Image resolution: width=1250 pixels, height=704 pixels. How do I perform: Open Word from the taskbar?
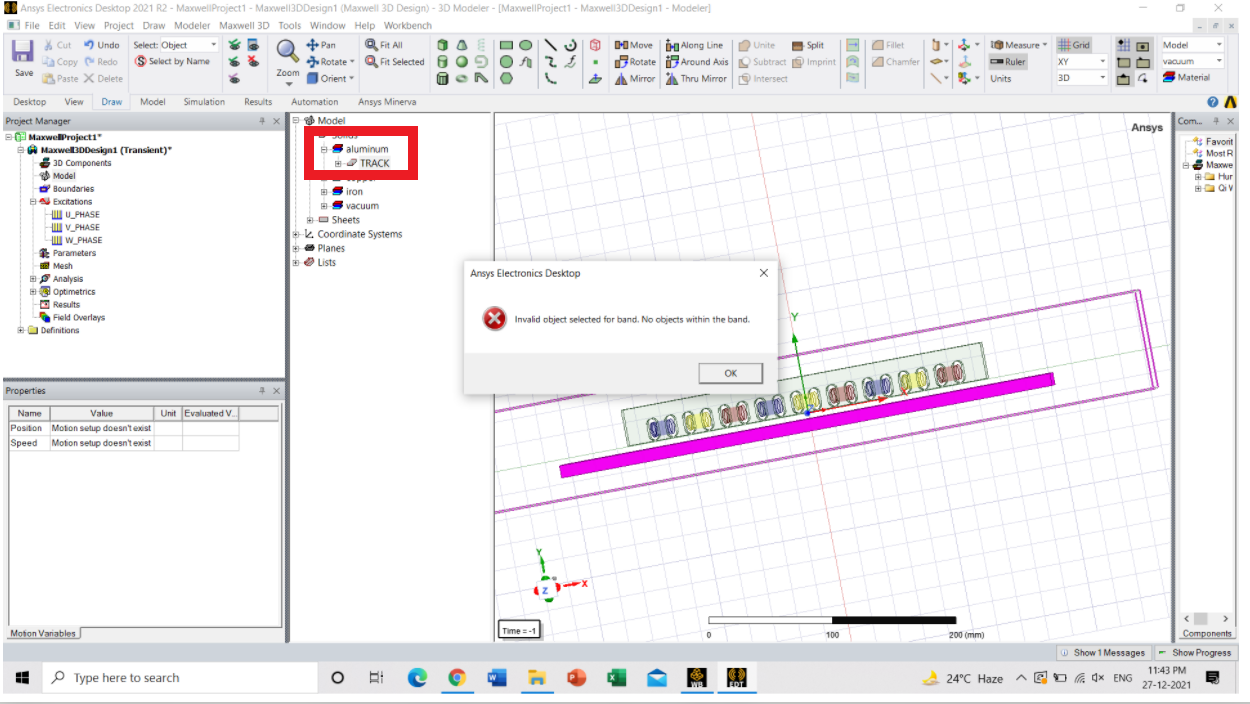[497, 678]
